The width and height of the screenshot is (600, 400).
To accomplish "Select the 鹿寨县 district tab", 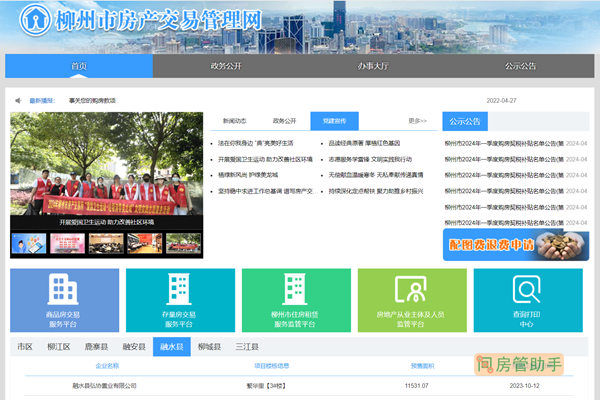I will 96,347.
